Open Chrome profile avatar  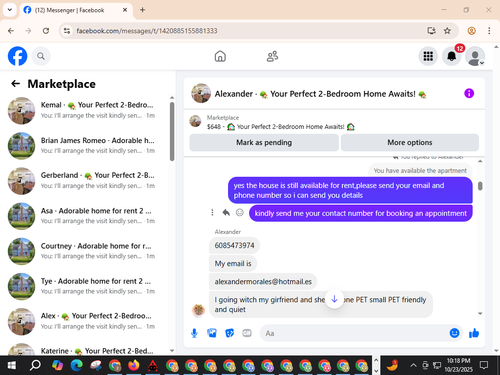(x=471, y=31)
